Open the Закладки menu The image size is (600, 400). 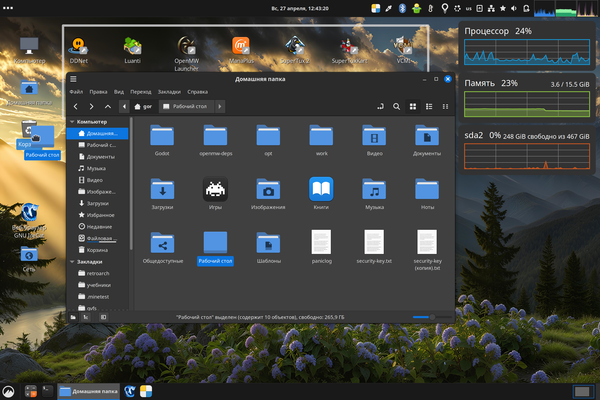coord(169,91)
